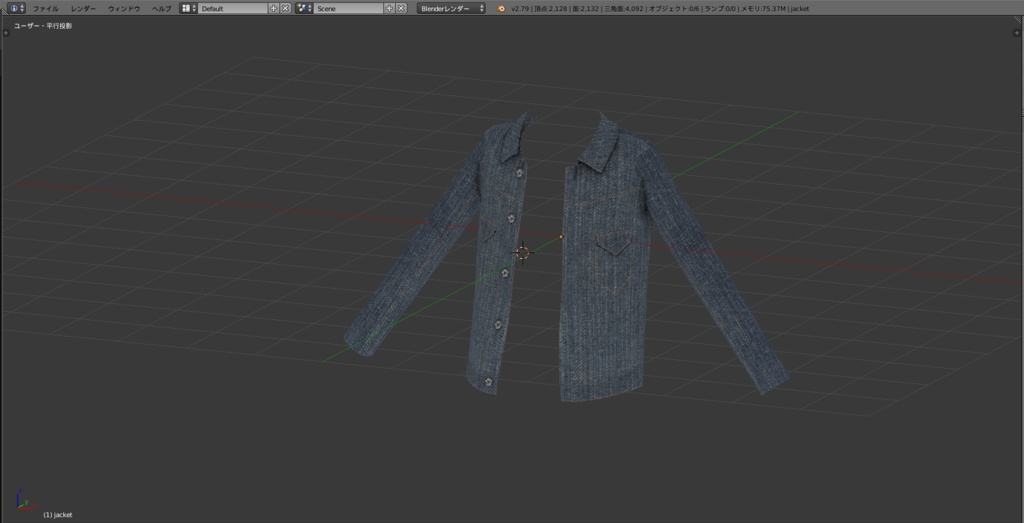Screen dimensions: 1024x523
Task: Add a new screen layout with plus icon
Action: [x=274, y=8]
